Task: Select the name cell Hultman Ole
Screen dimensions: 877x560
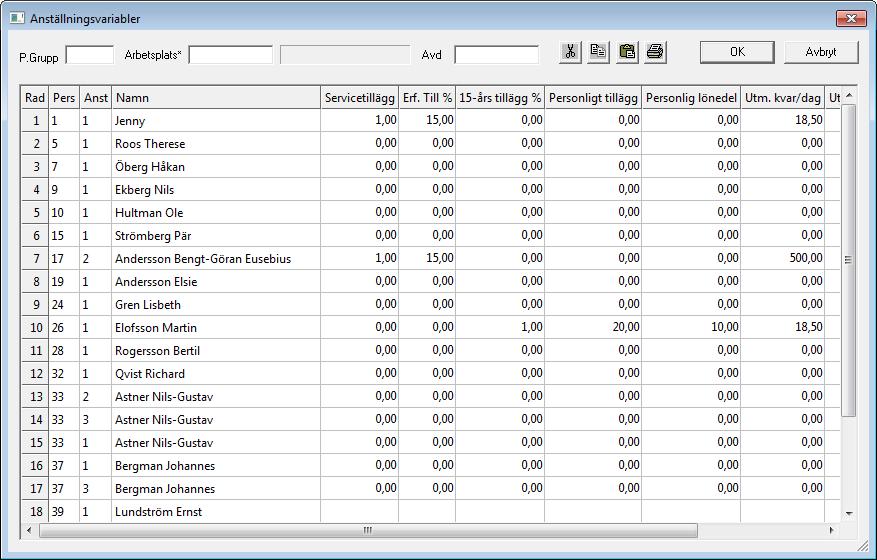Action: click(216, 212)
